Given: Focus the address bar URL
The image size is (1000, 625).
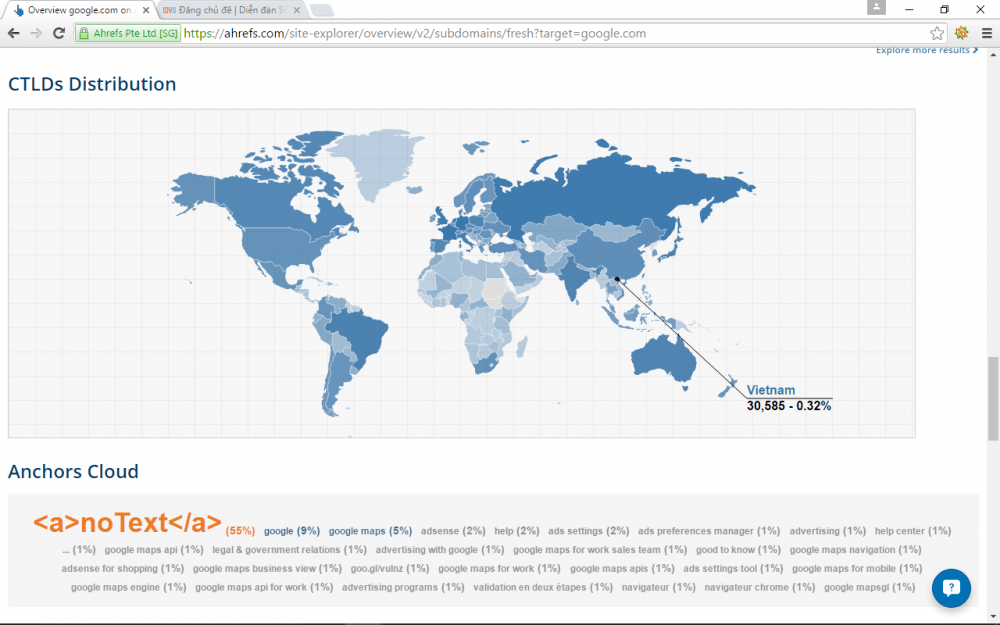Looking at the screenshot, I should tap(415, 33).
